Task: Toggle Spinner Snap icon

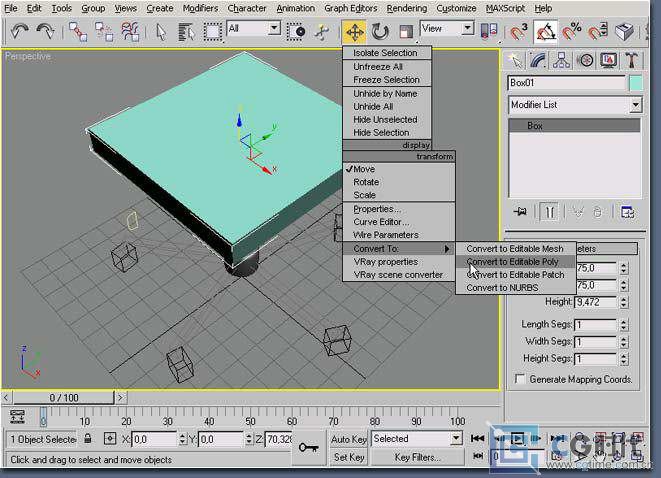Action: click(x=598, y=32)
